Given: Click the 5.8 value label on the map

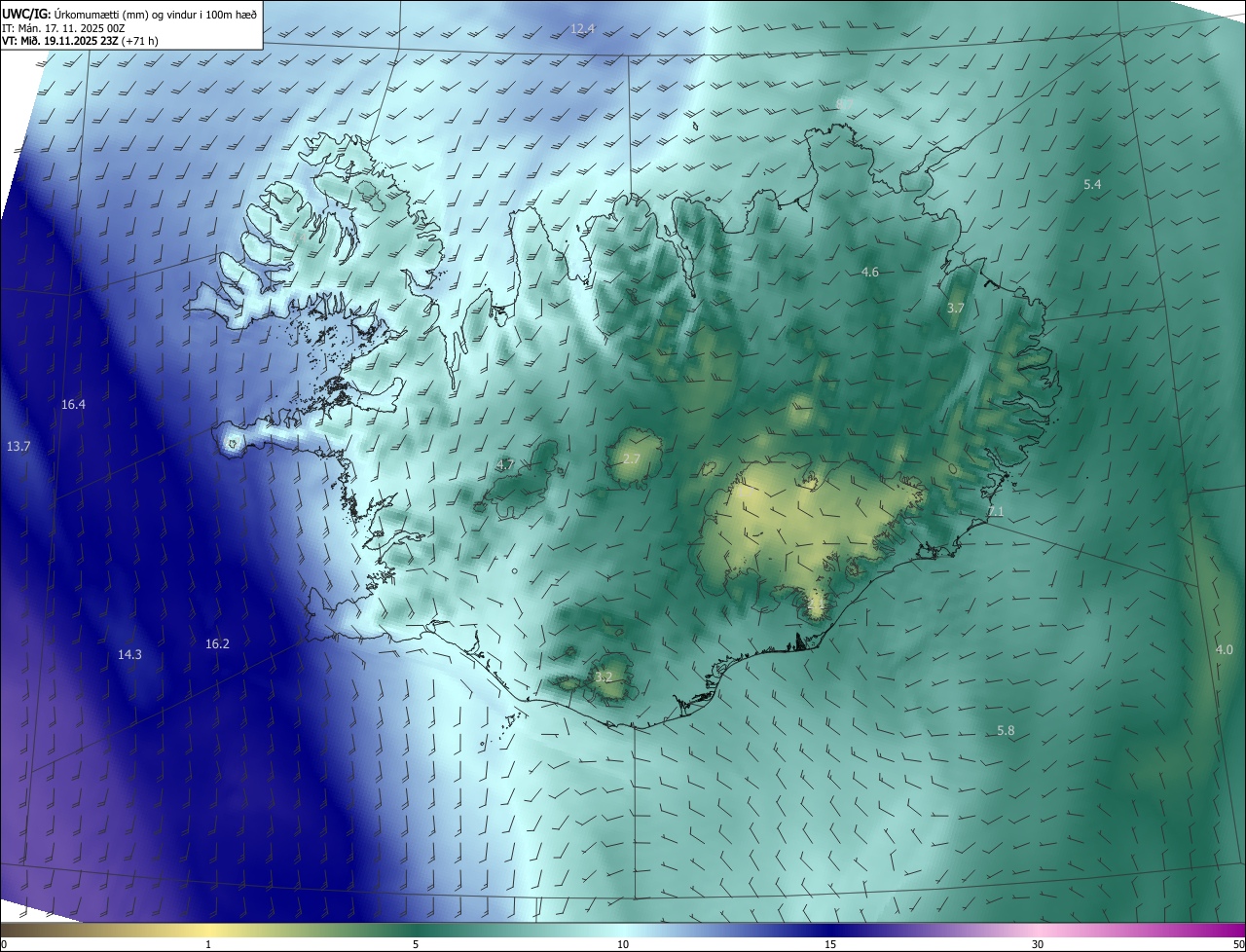Looking at the screenshot, I should pos(1006,730).
